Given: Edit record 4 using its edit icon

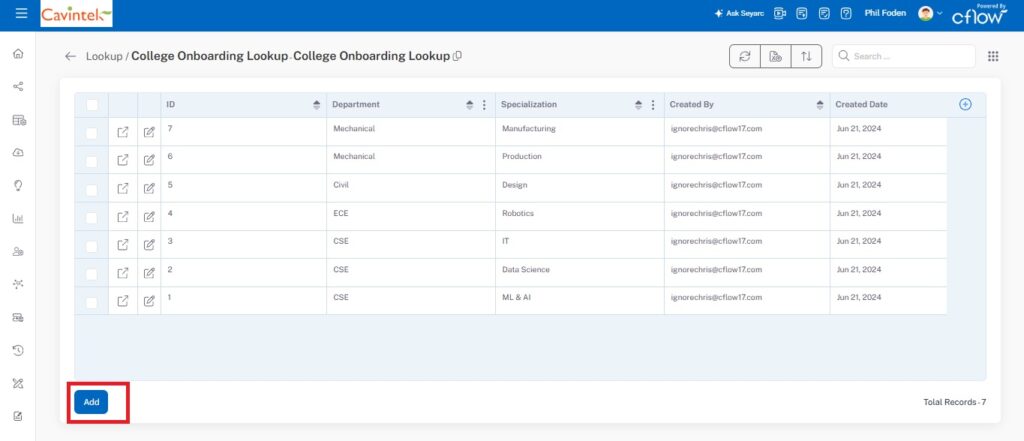Looking at the screenshot, I should coord(149,216).
